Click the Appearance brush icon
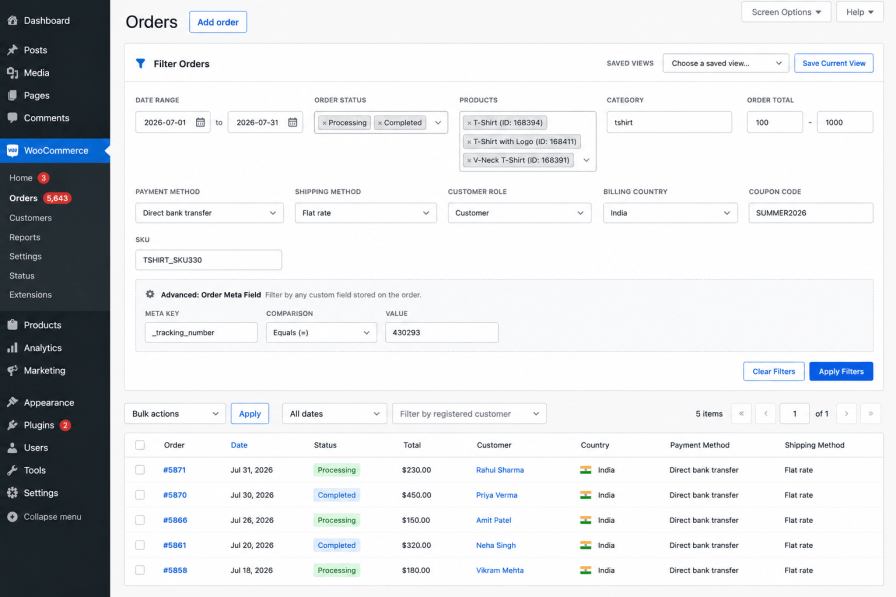The width and height of the screenshot is (896, 597). 13,403
